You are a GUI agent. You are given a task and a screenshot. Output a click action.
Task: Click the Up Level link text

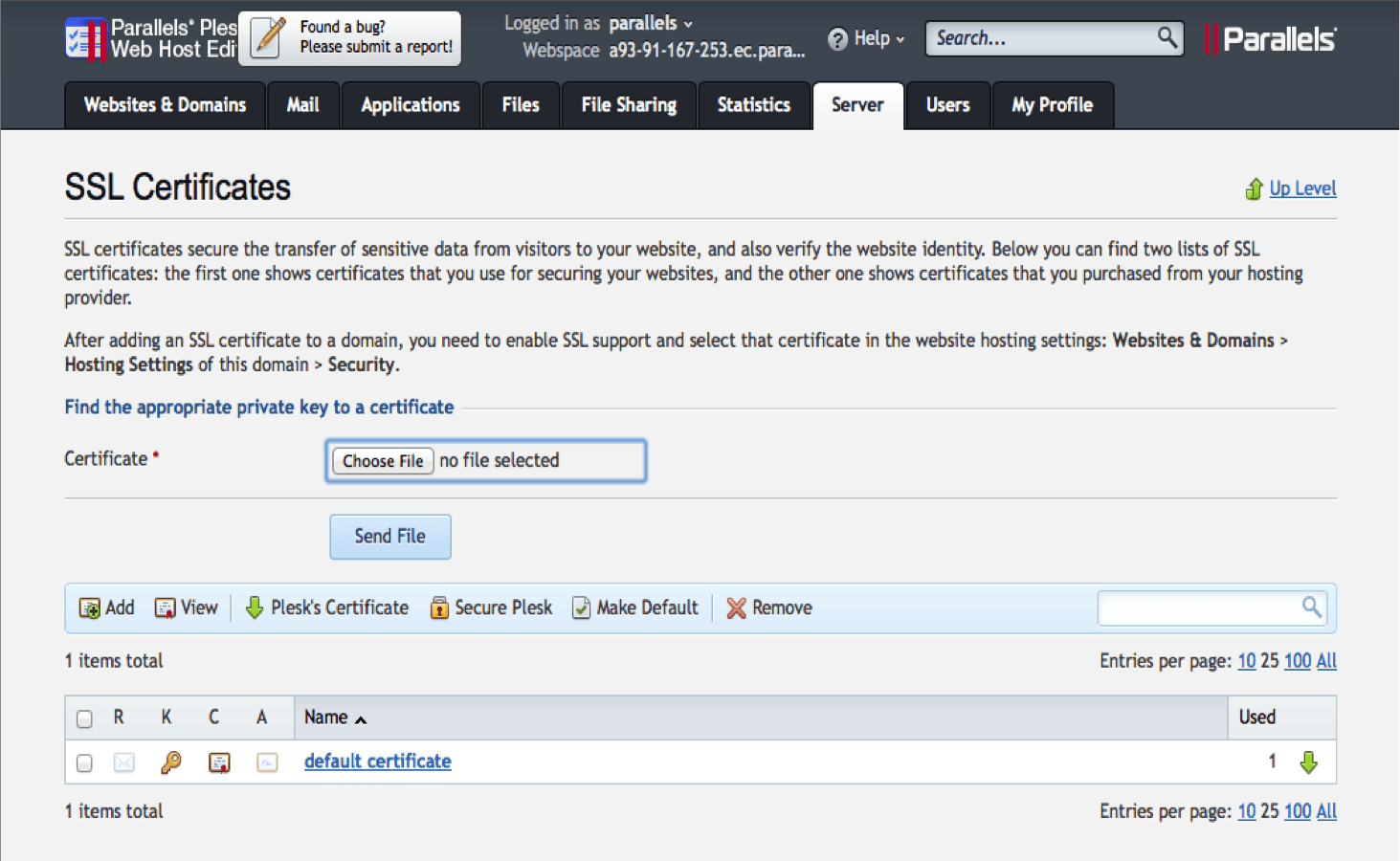1303,188
